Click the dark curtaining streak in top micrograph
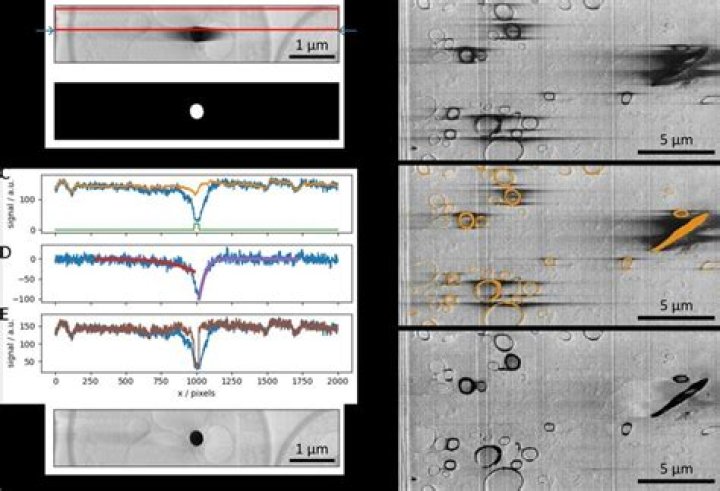Viewport: 720px width, 491px height. (197, 34)
